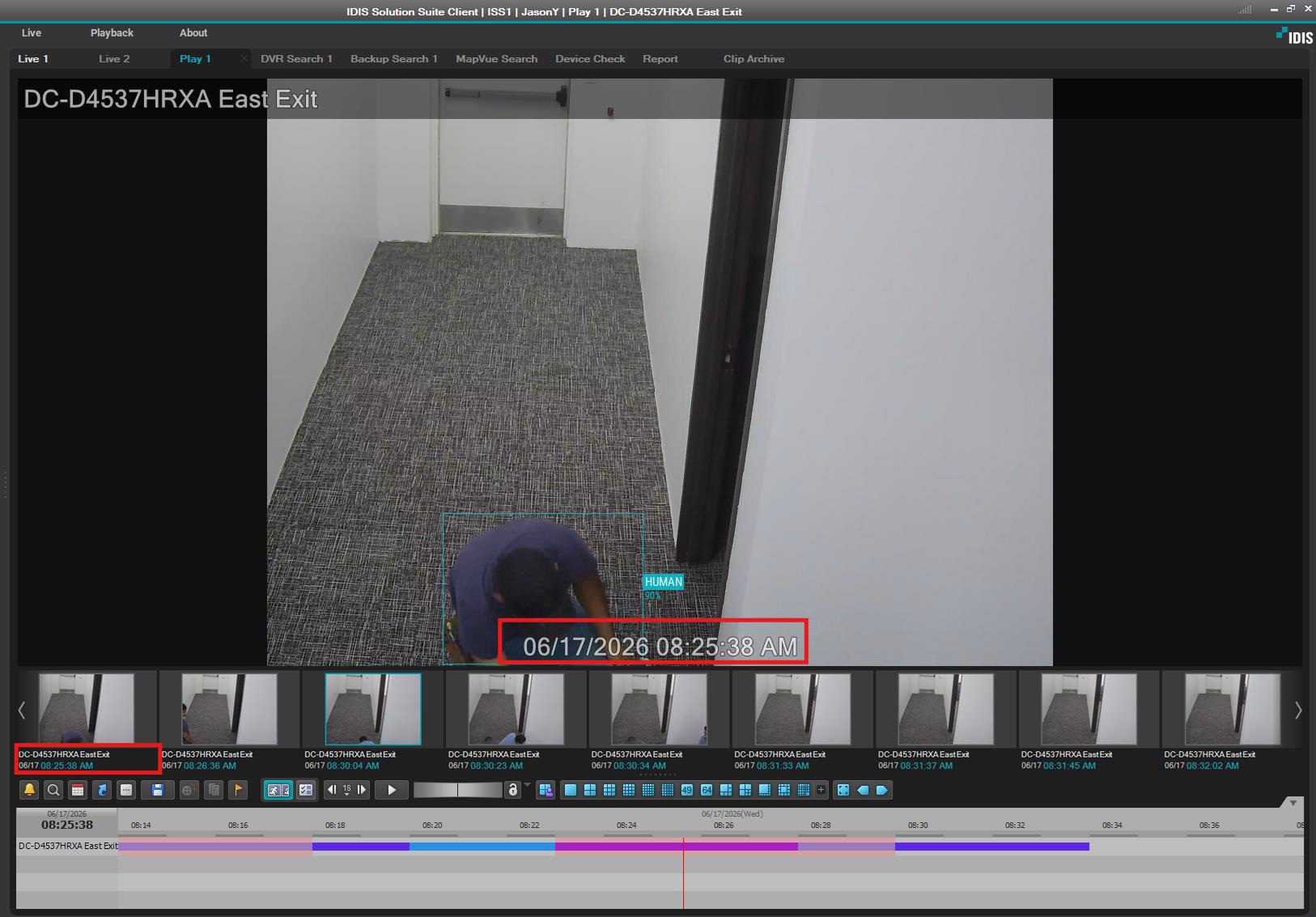Click the orange bookmark flag icon

[238, 790]
